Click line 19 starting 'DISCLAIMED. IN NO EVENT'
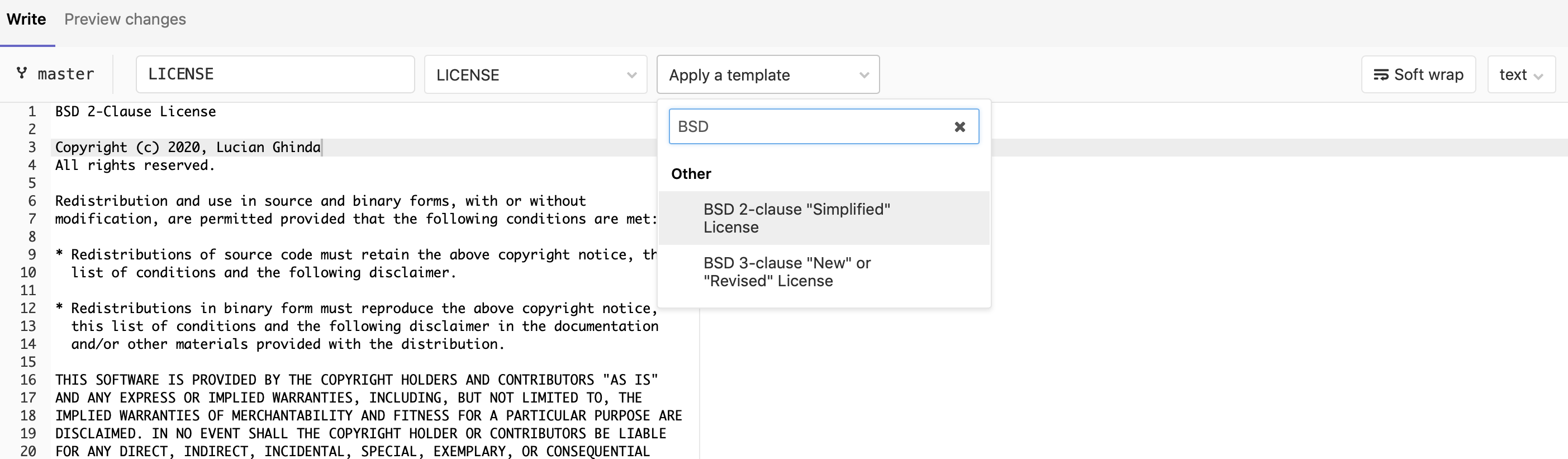Viewport: 1568px width, 459px height. pyautogui.click(x=360, y=433)
